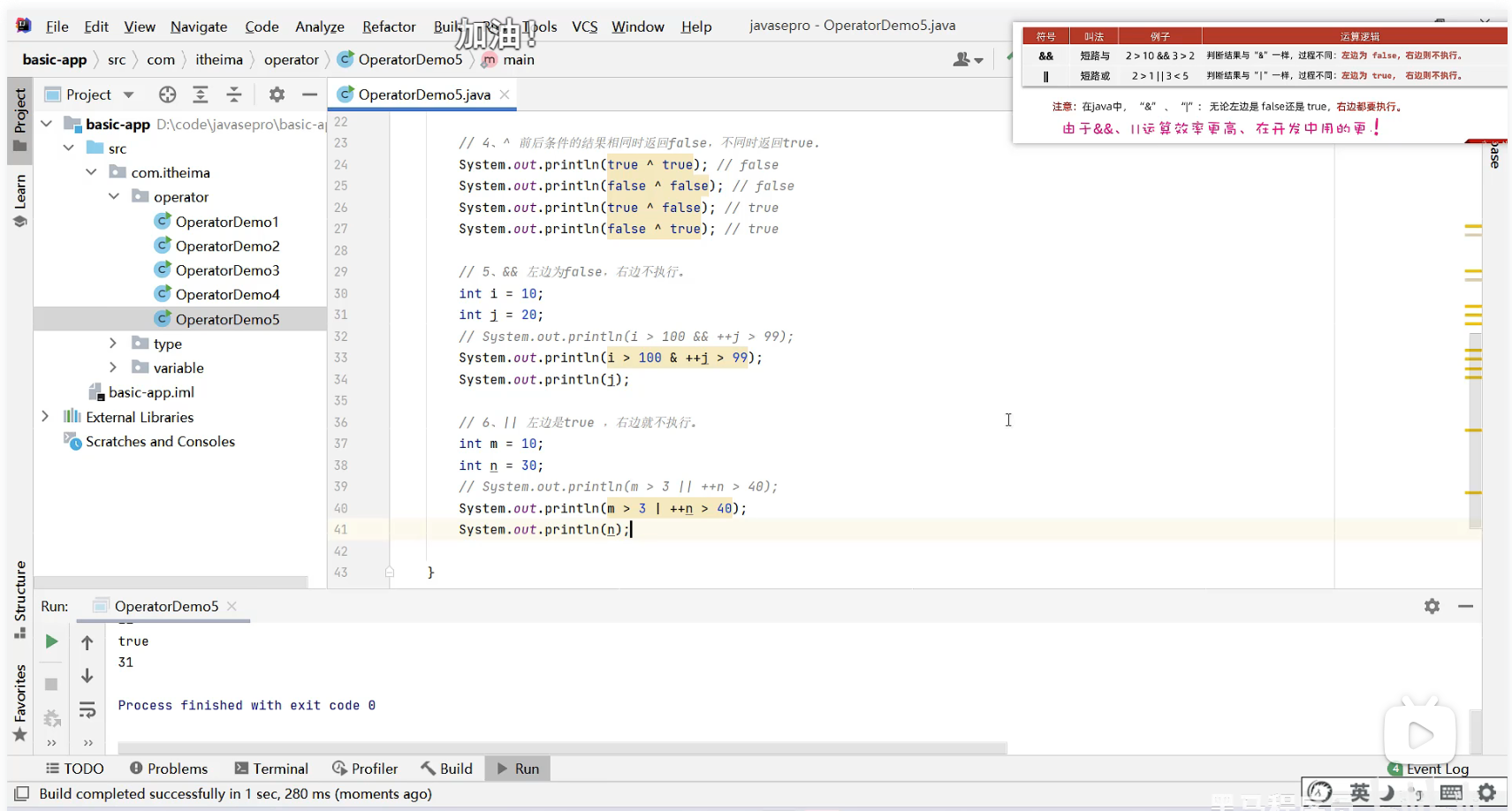Click the IME settings gear icon

[x=1487, y=792]
